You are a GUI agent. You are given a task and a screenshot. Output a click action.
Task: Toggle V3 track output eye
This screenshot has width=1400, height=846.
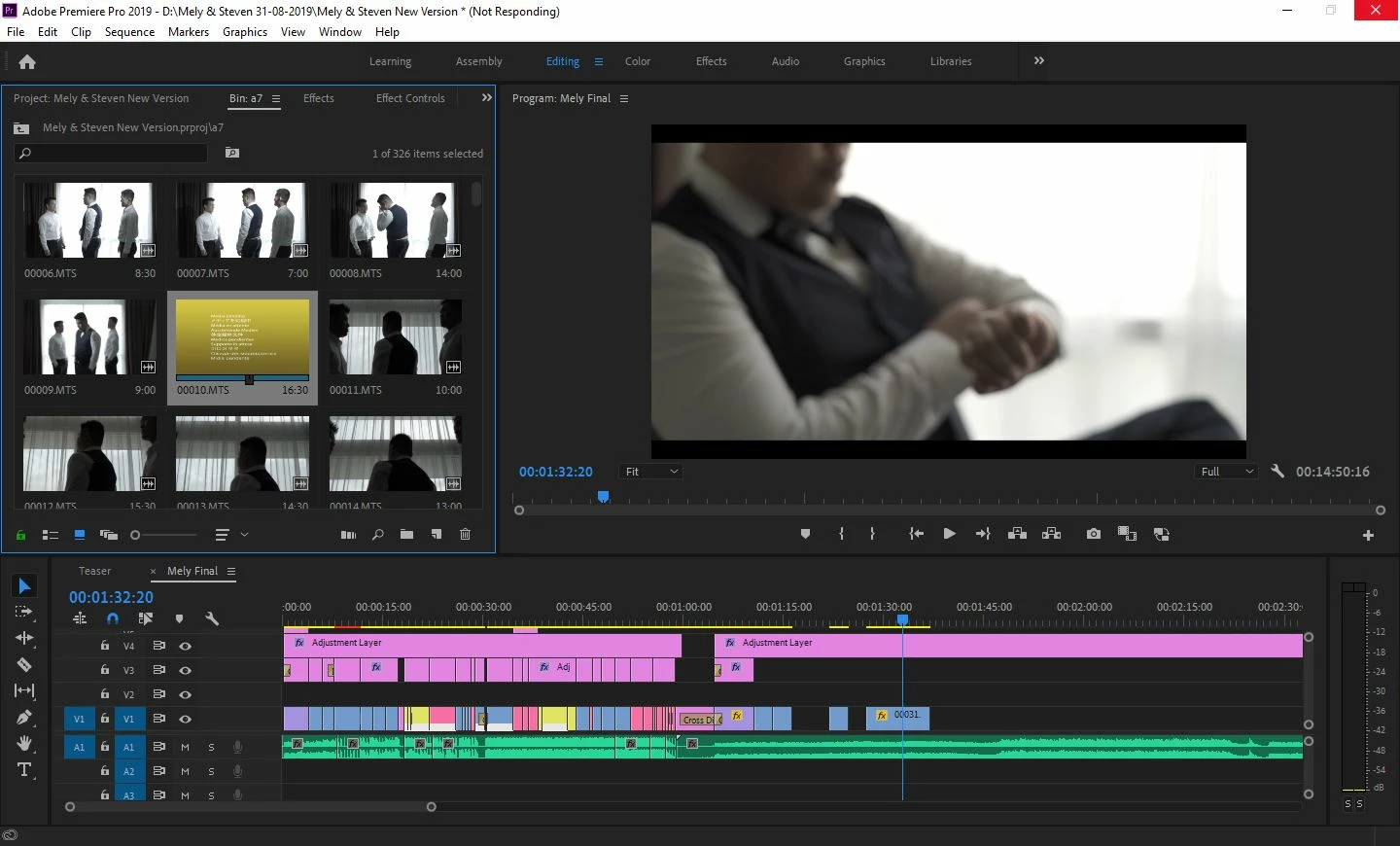(x=185, y=670)
